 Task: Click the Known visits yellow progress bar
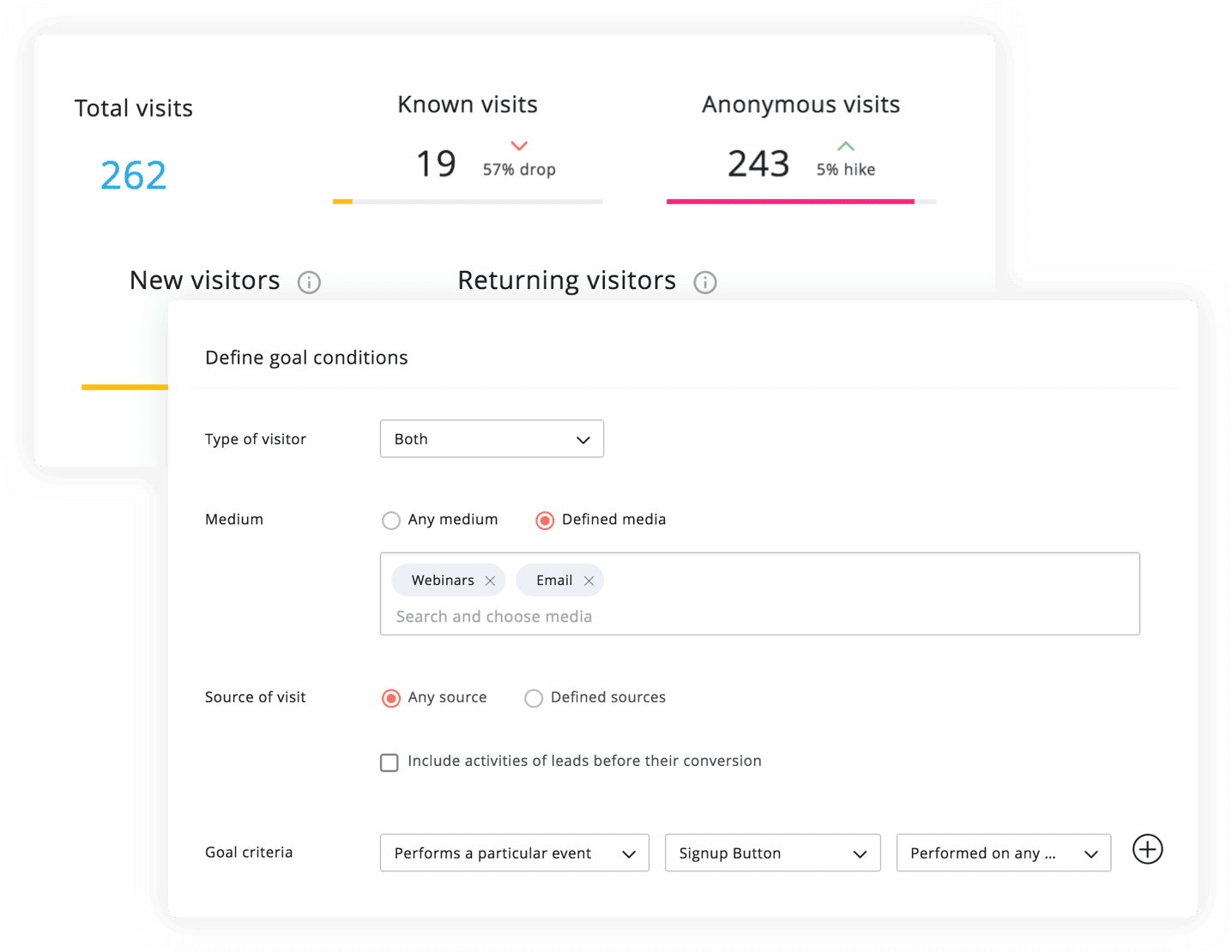[x=342, y=202]
